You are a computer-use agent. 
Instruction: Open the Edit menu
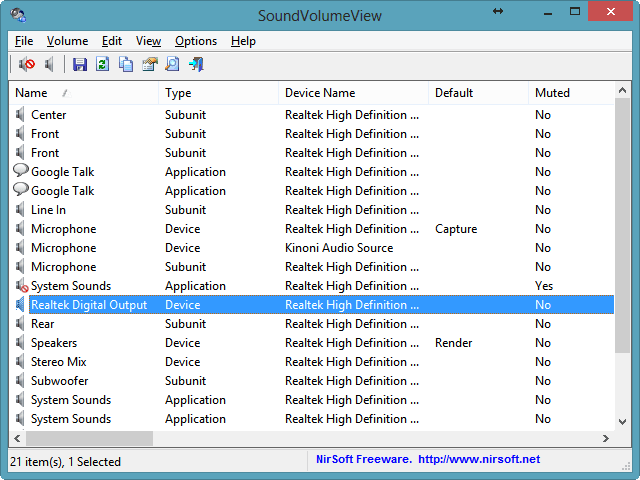coord(112,41)
